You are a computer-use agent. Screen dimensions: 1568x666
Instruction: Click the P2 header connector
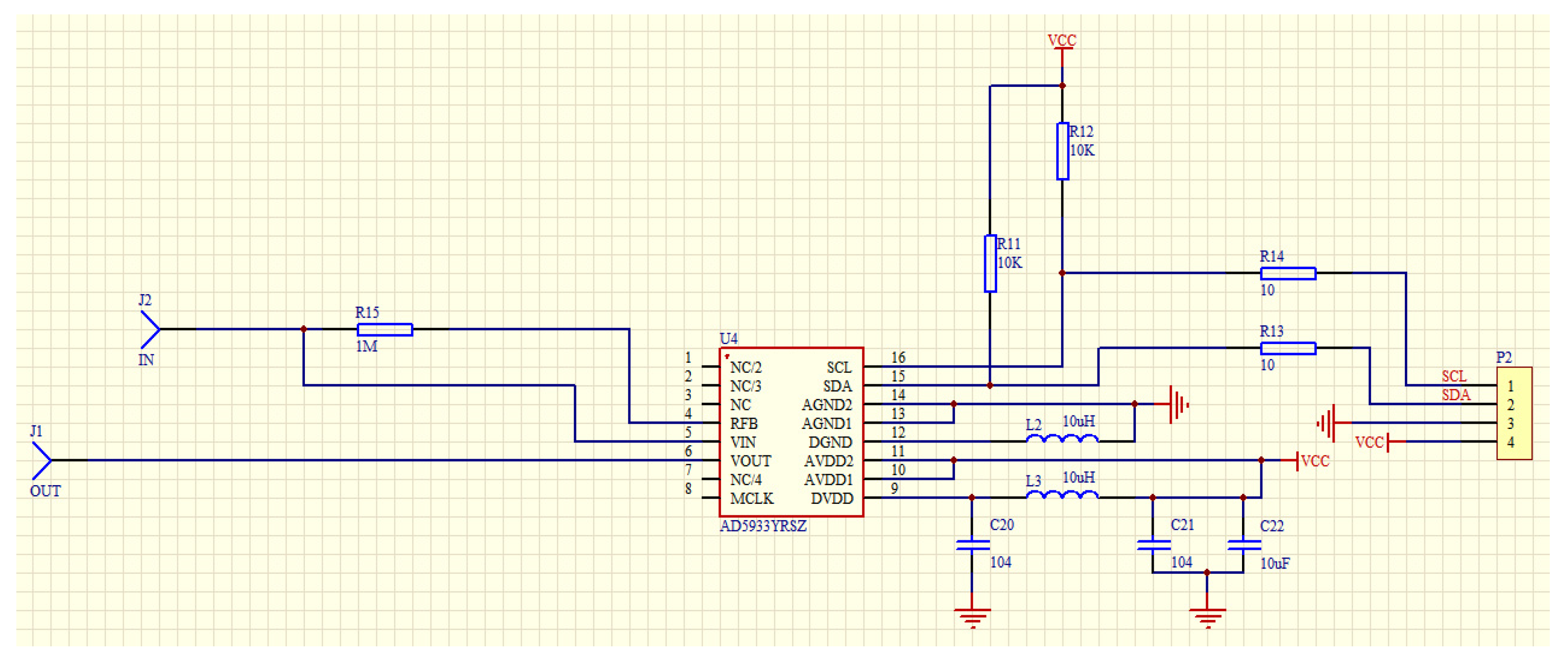pyautogui.click(x=1514, y=414)
